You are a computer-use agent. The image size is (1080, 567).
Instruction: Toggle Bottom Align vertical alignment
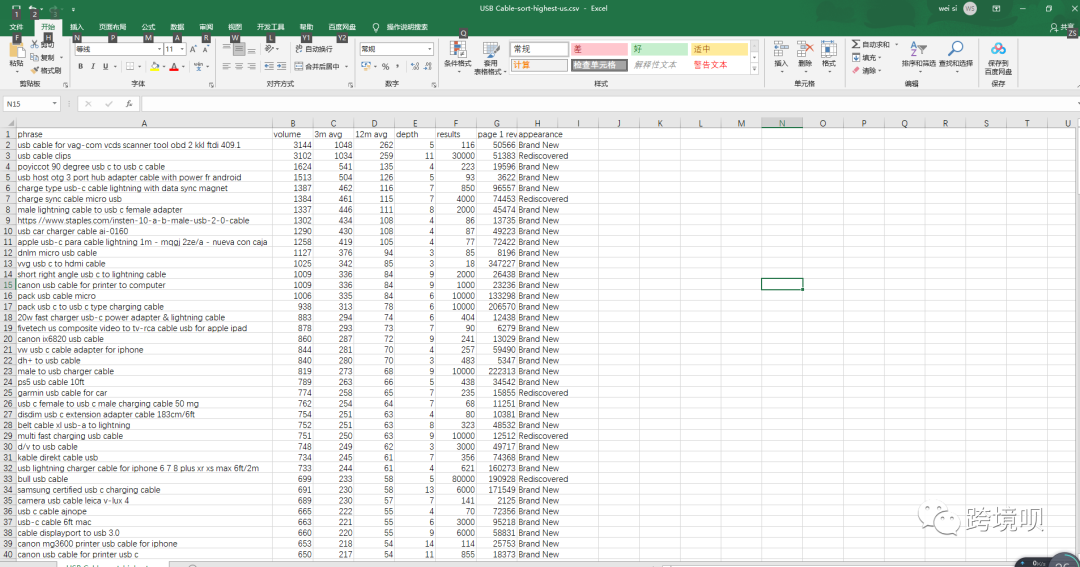pyautogui.click(x=251, y=49)
